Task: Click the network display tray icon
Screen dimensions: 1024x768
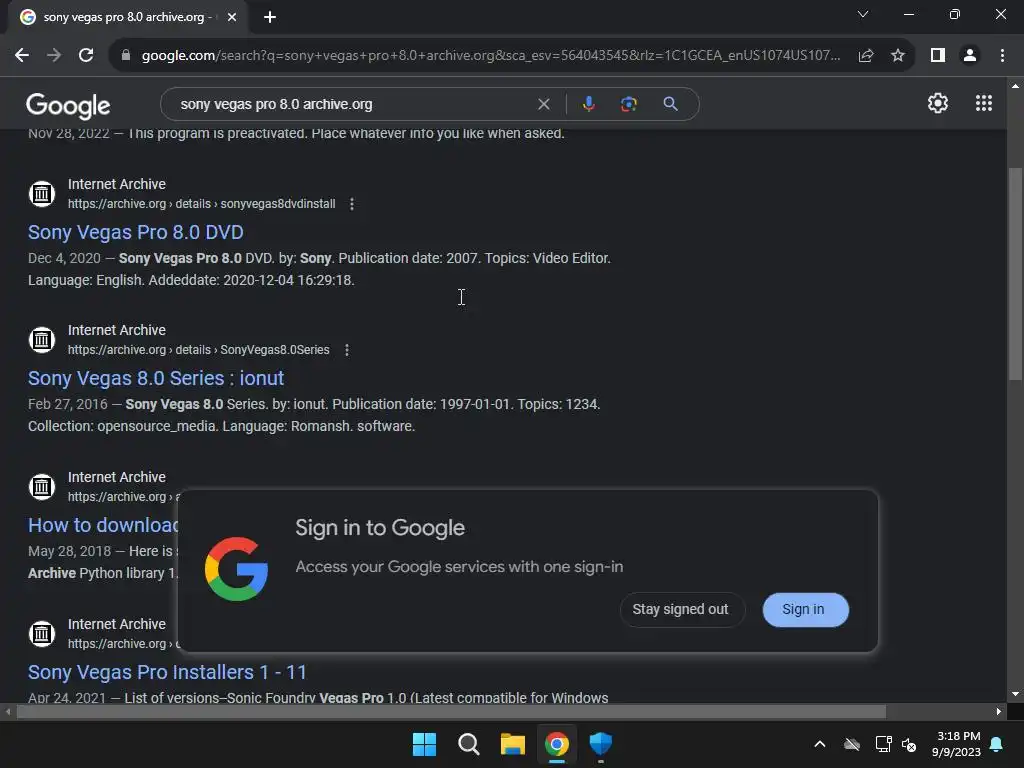Action: pyautogui.click(x=883, y=744)
